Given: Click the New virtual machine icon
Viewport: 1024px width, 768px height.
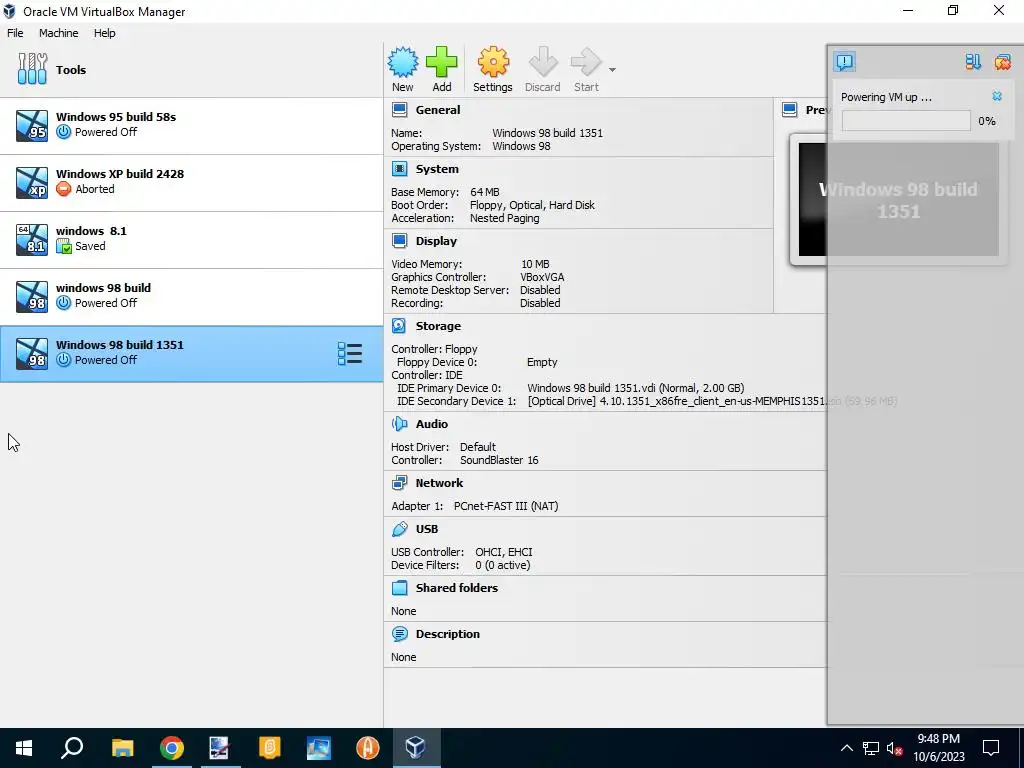Looking at the screenshot, I should [403, 62].
